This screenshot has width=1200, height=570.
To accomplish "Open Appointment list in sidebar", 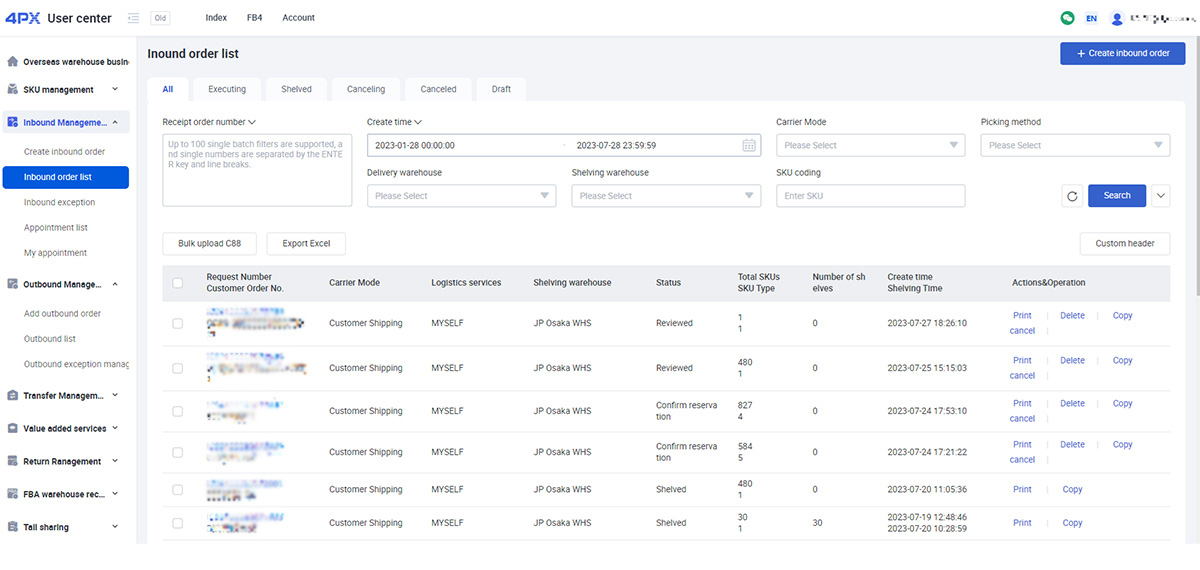I will click(56, 228).
